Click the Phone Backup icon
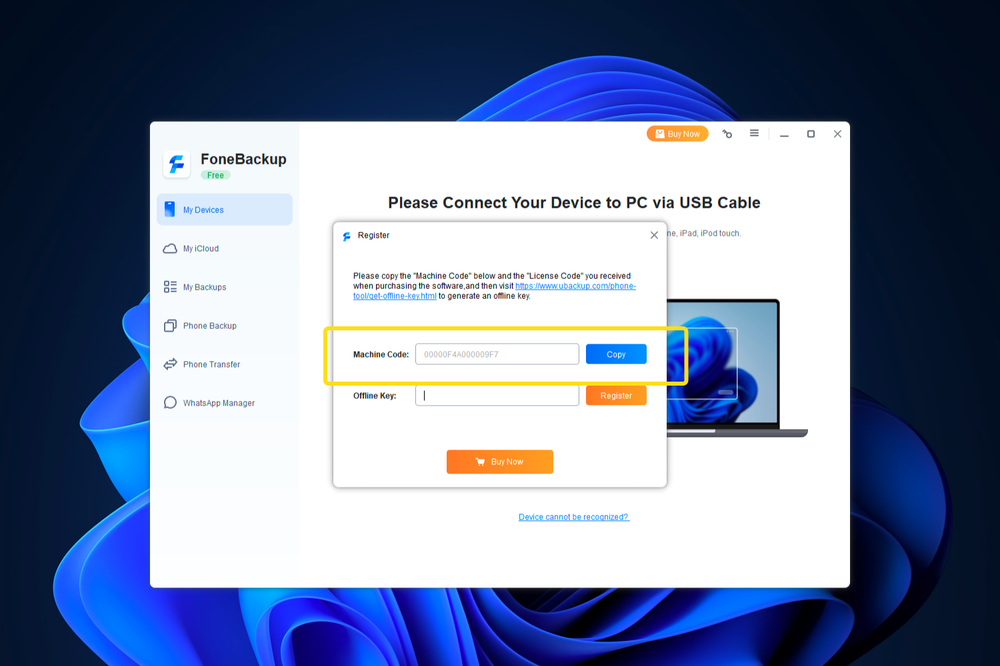The height and width of the screenshot is (666, 1000). (170, 325)
